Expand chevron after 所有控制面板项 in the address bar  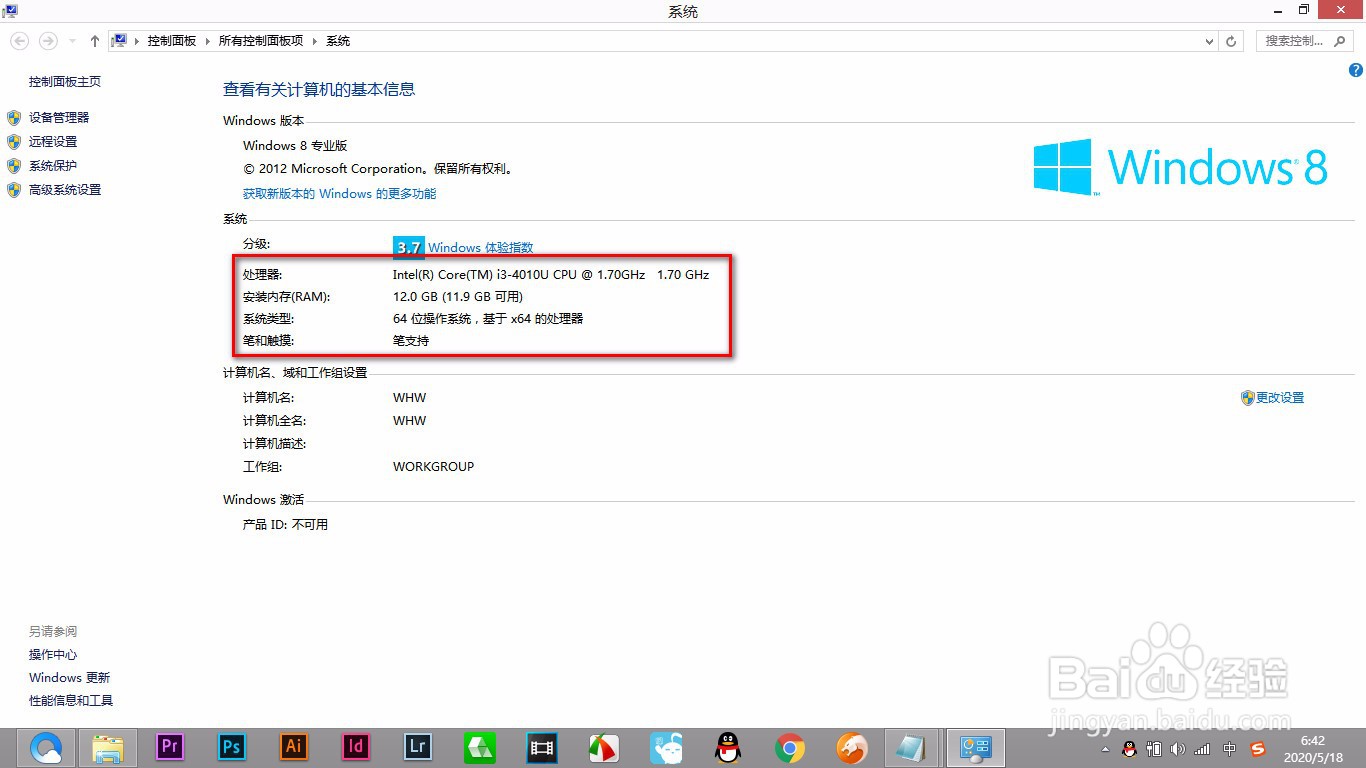(315, 41)
